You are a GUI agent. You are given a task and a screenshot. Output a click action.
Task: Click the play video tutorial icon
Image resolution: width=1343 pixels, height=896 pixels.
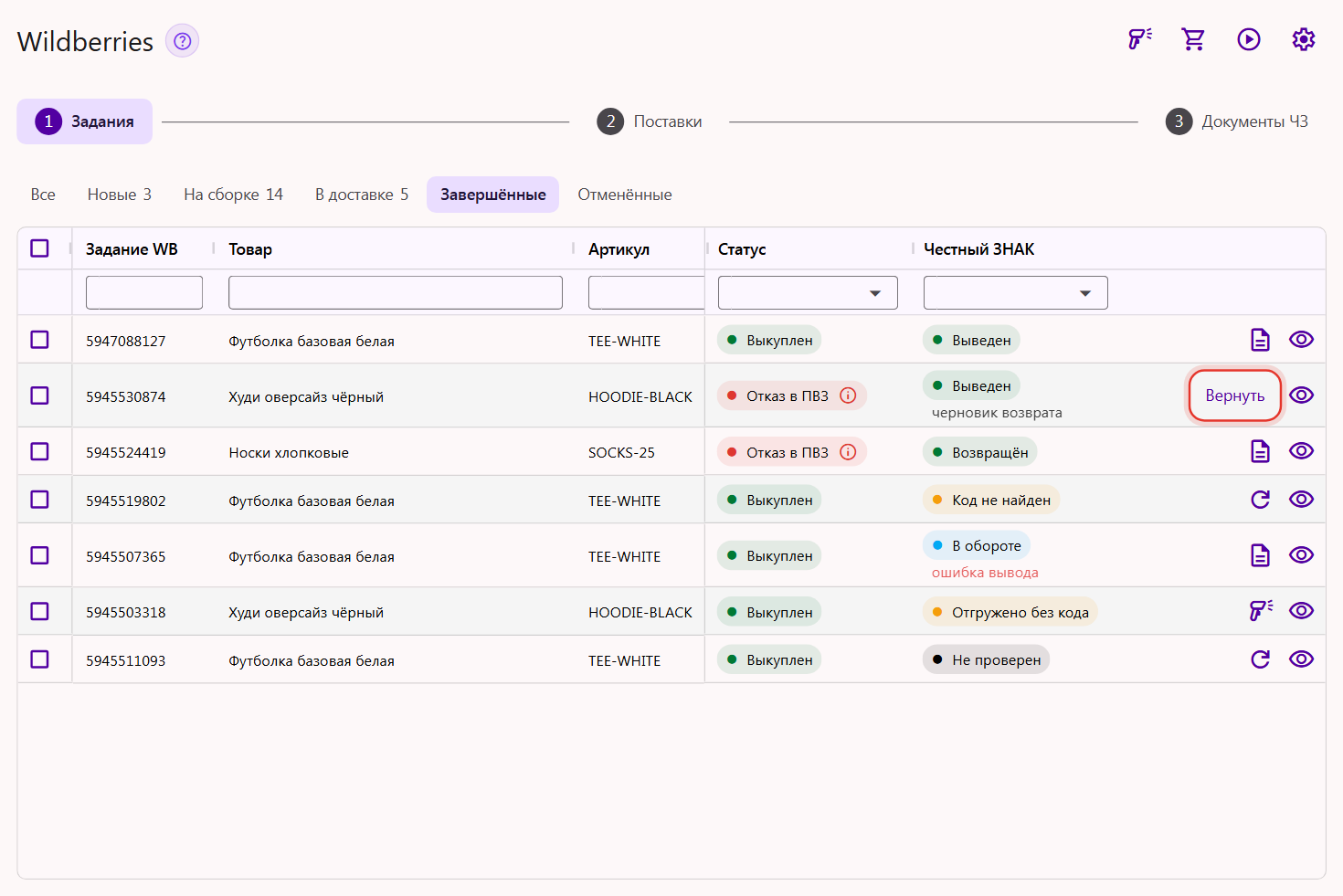[1249, 39]
